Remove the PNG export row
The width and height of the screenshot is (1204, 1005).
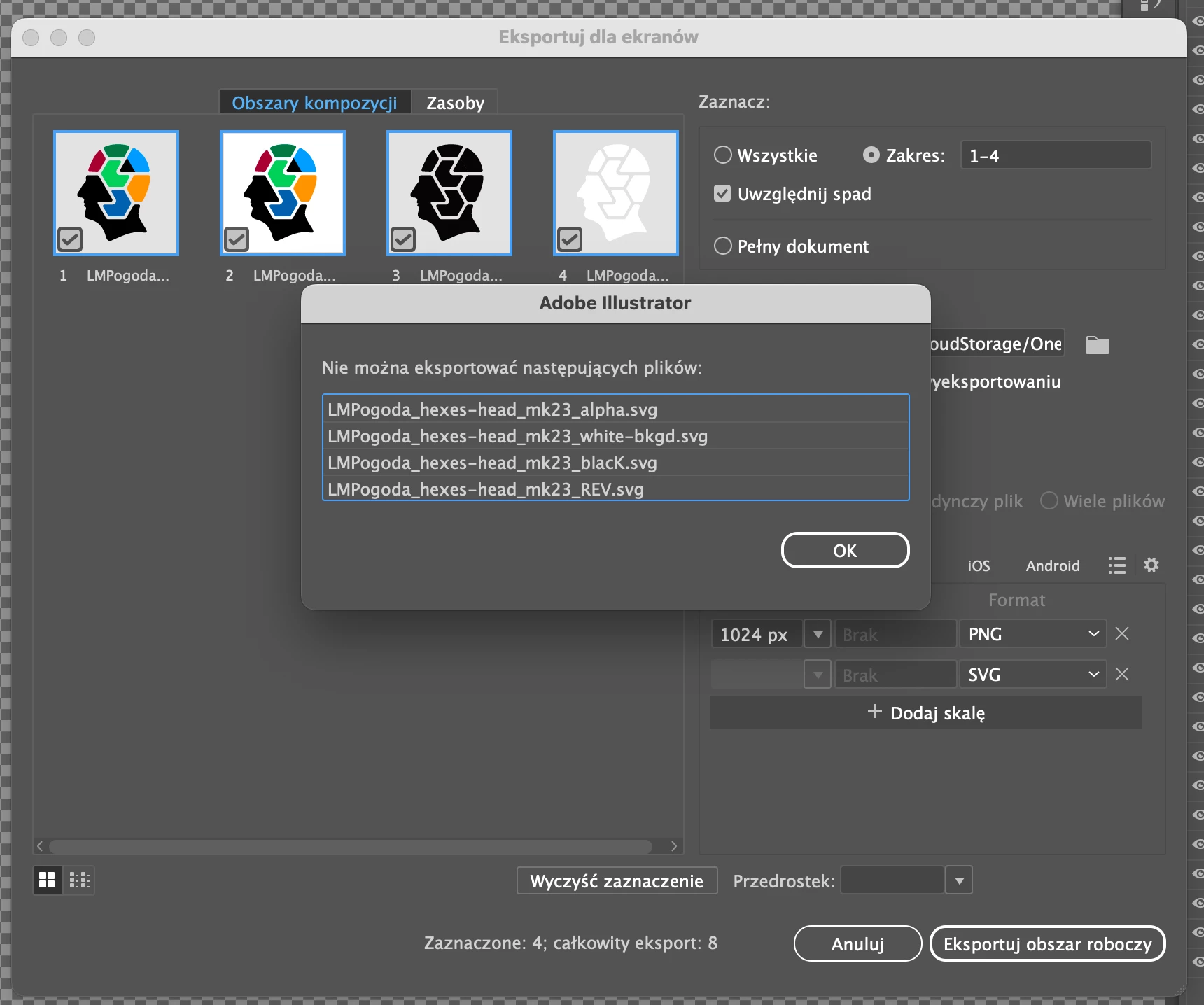tap(1122, 633)
